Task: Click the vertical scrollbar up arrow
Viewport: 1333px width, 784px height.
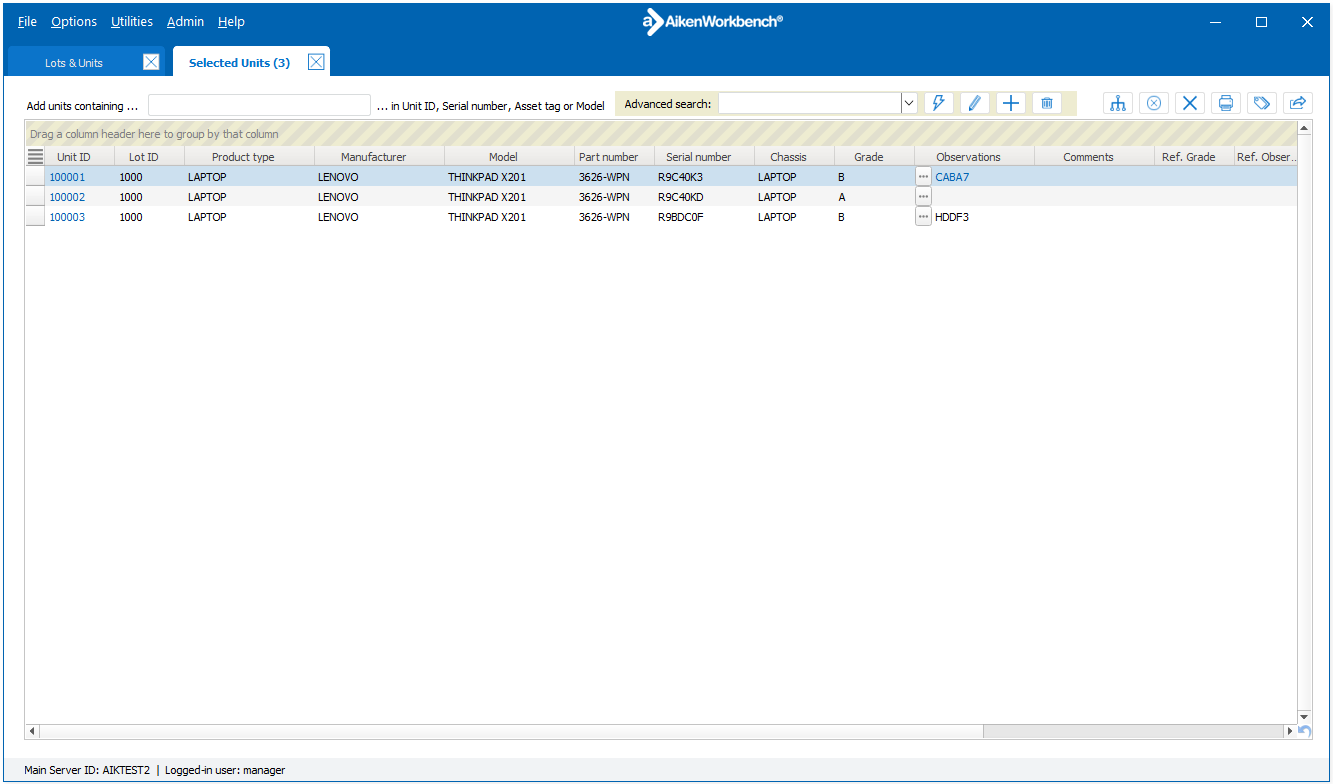Action: 1304,128
